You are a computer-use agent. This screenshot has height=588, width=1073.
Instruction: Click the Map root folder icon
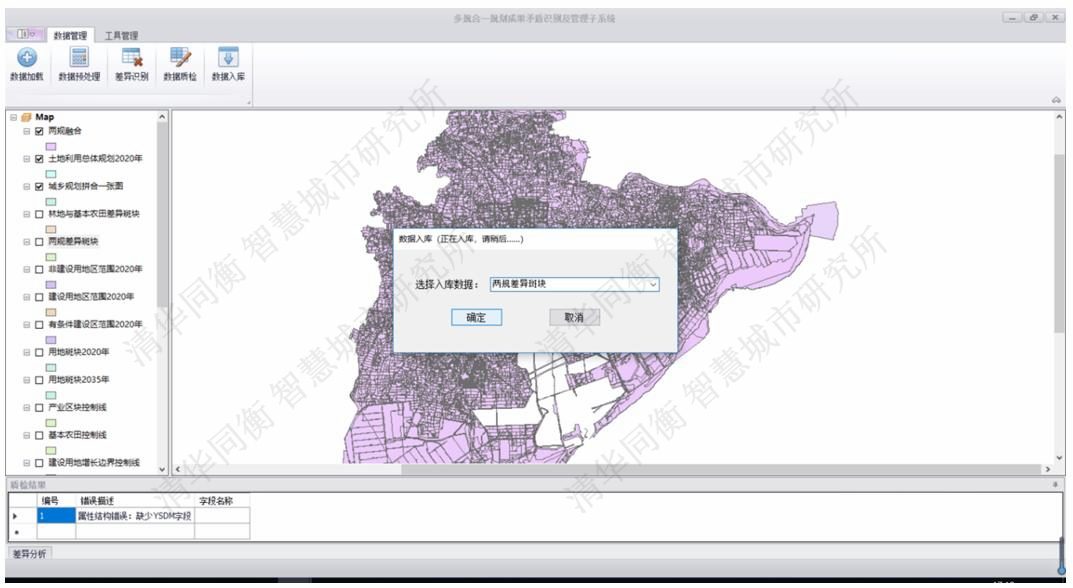tap(26, 117)
